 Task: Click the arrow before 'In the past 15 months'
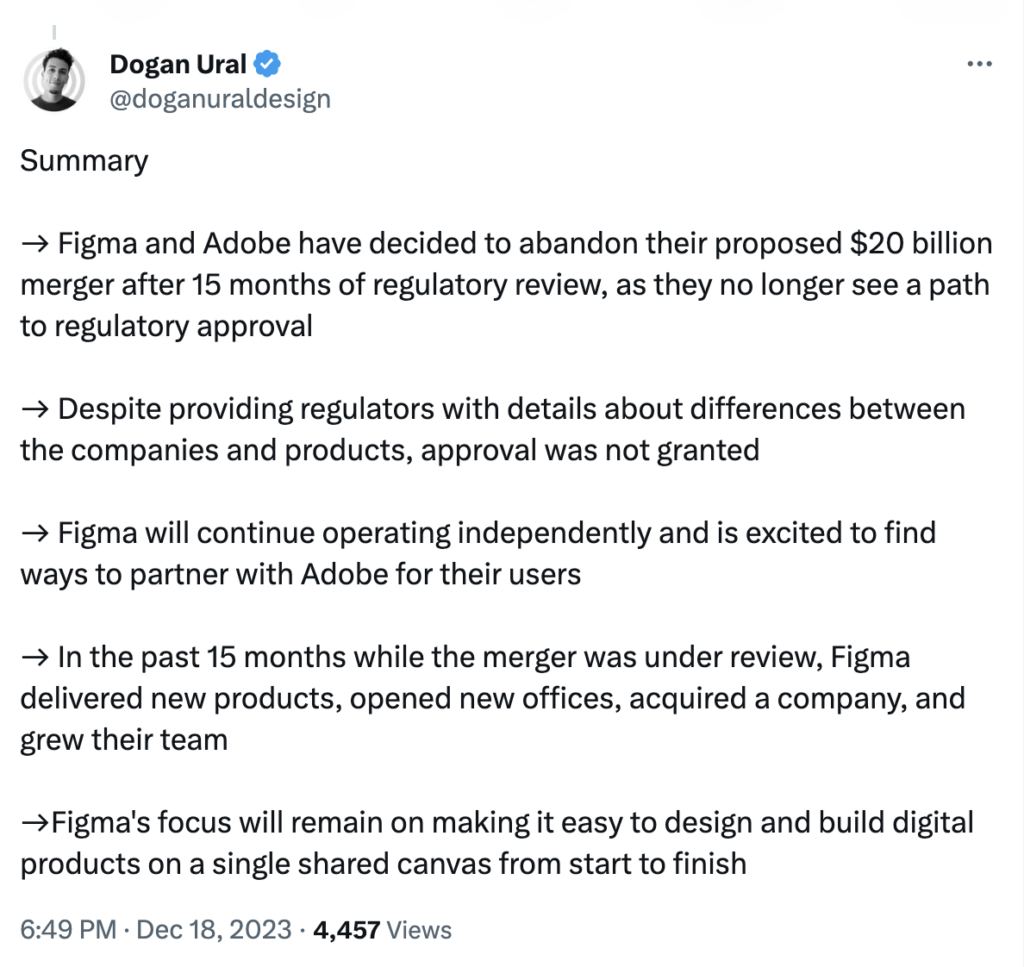click(x=35, y=658)
